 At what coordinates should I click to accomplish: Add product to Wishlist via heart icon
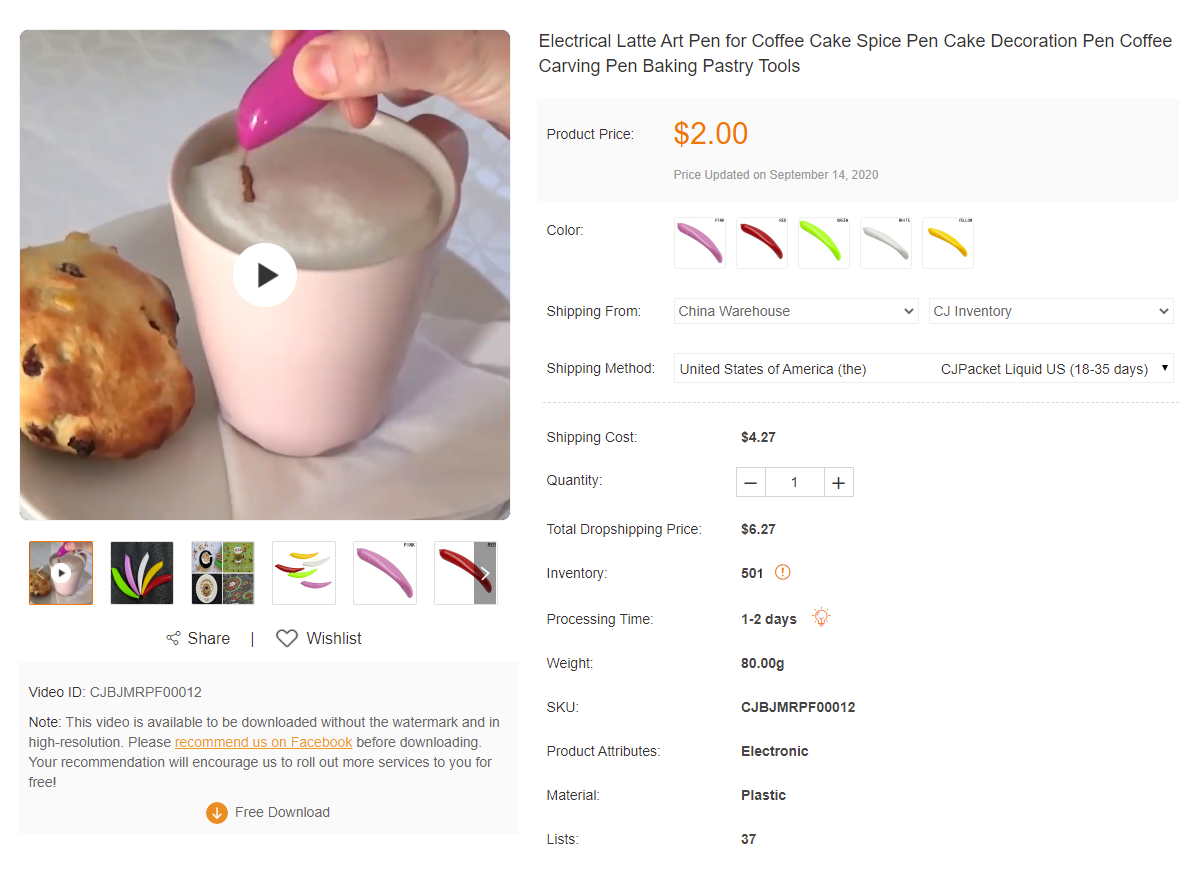coord(287,638)
